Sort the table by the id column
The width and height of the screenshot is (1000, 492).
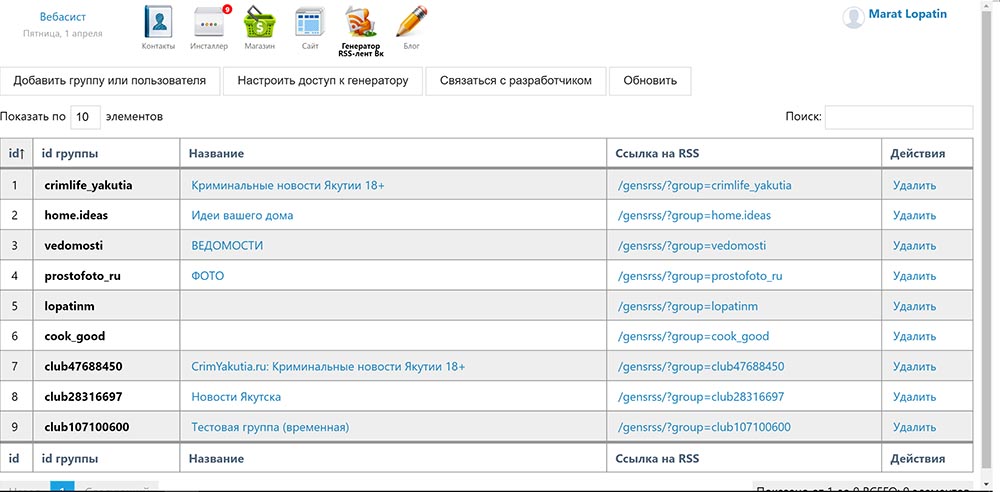[16, 153]
